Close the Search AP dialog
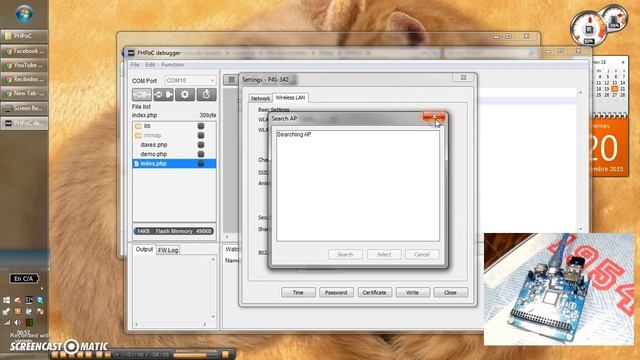The width and height of the screenshot is (640, 360). [x=434, y=117]
